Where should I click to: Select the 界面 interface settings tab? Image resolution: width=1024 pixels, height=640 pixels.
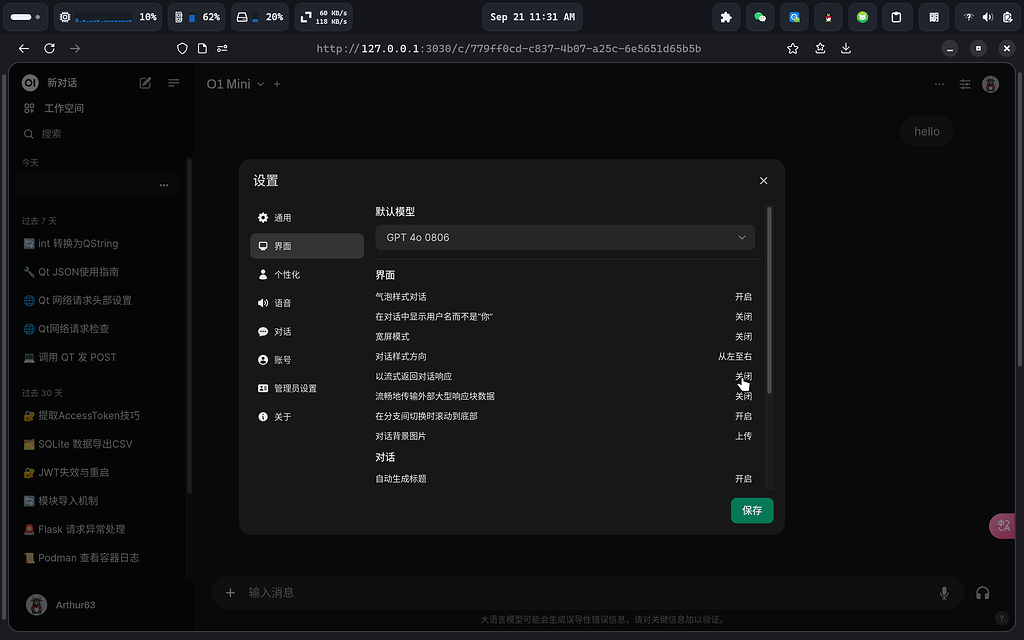307,246
